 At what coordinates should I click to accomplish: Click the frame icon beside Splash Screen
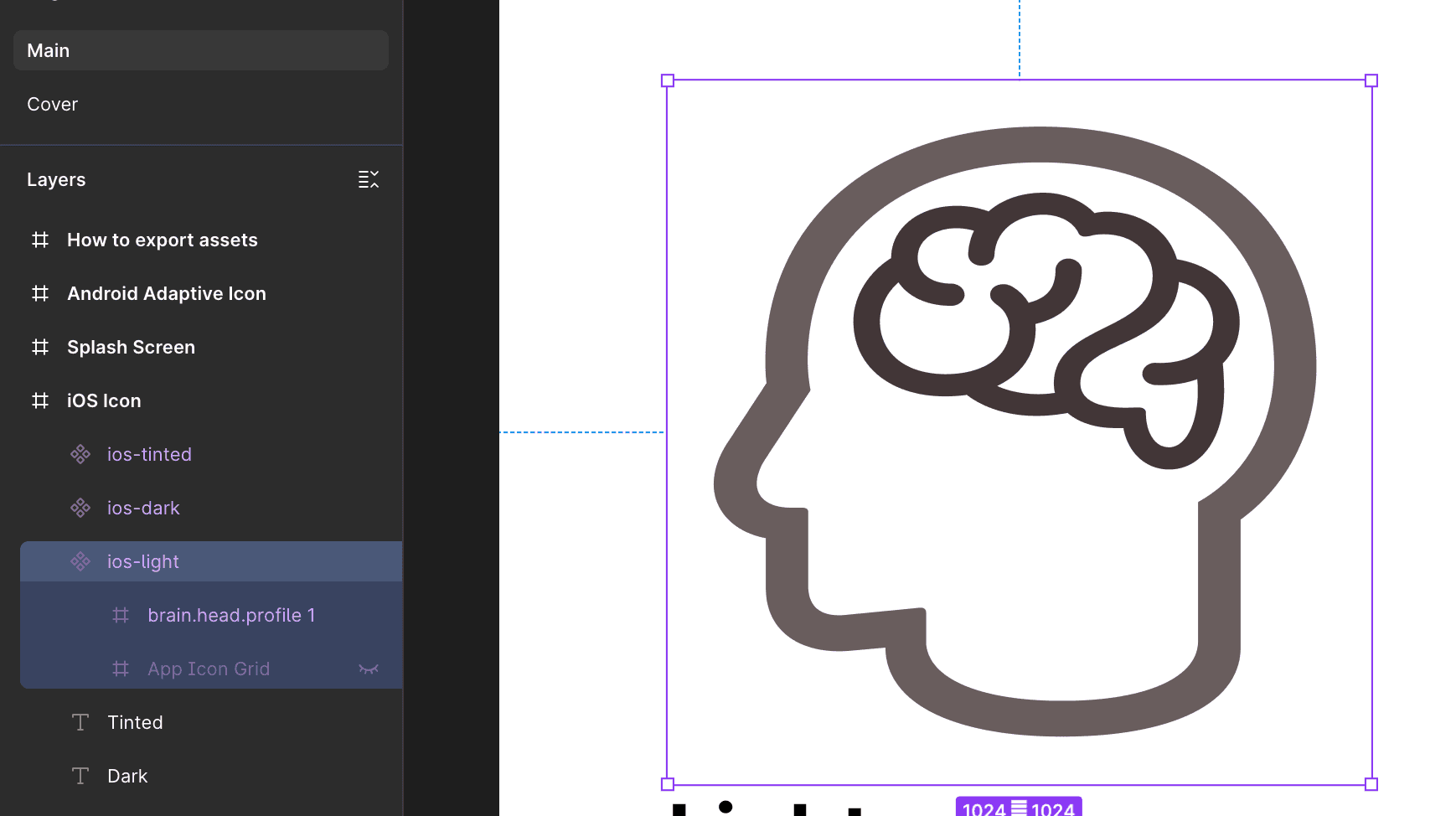(x=40, y=347)
